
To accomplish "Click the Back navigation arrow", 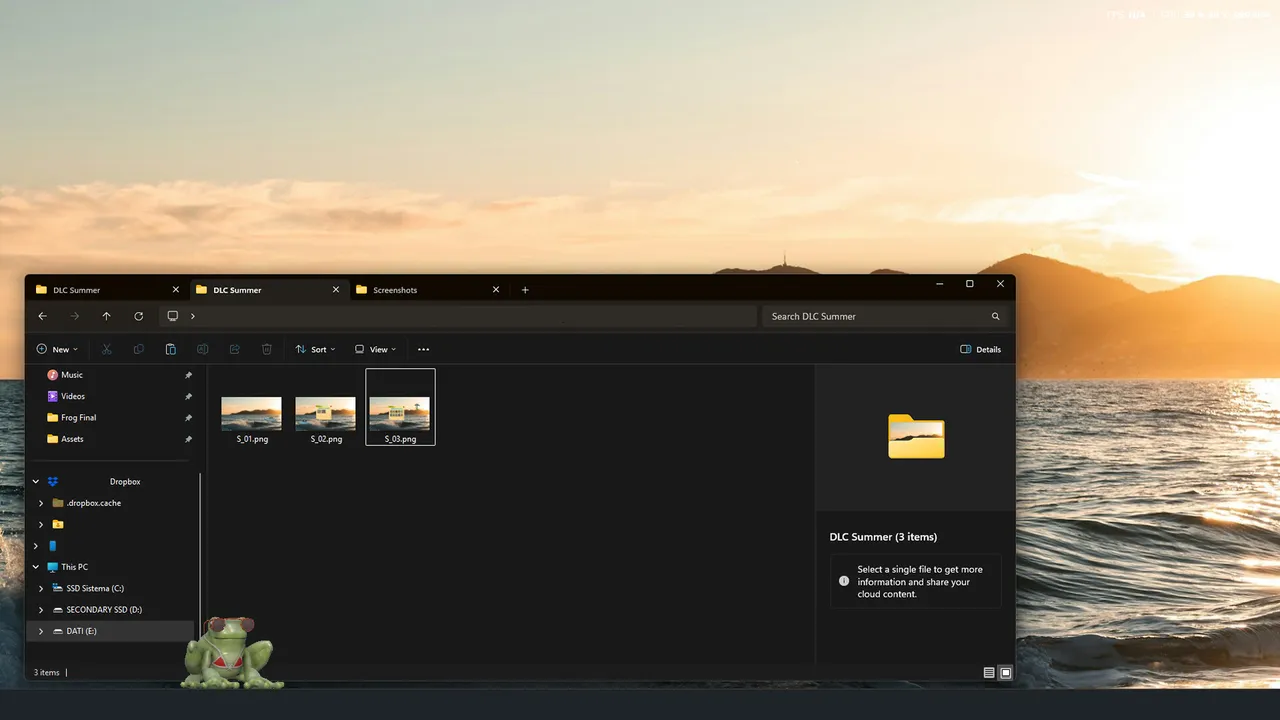I will (x=42, y=316).
